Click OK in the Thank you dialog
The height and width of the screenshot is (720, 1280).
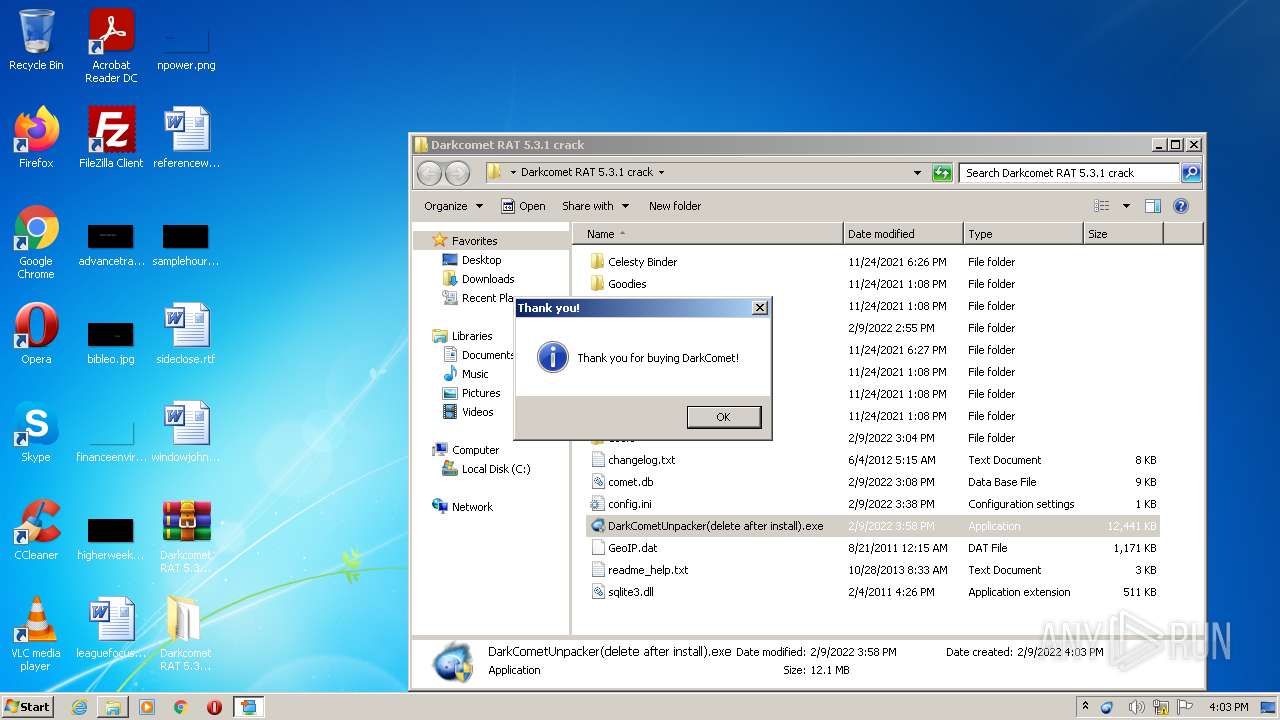click(x=724, y=417)
